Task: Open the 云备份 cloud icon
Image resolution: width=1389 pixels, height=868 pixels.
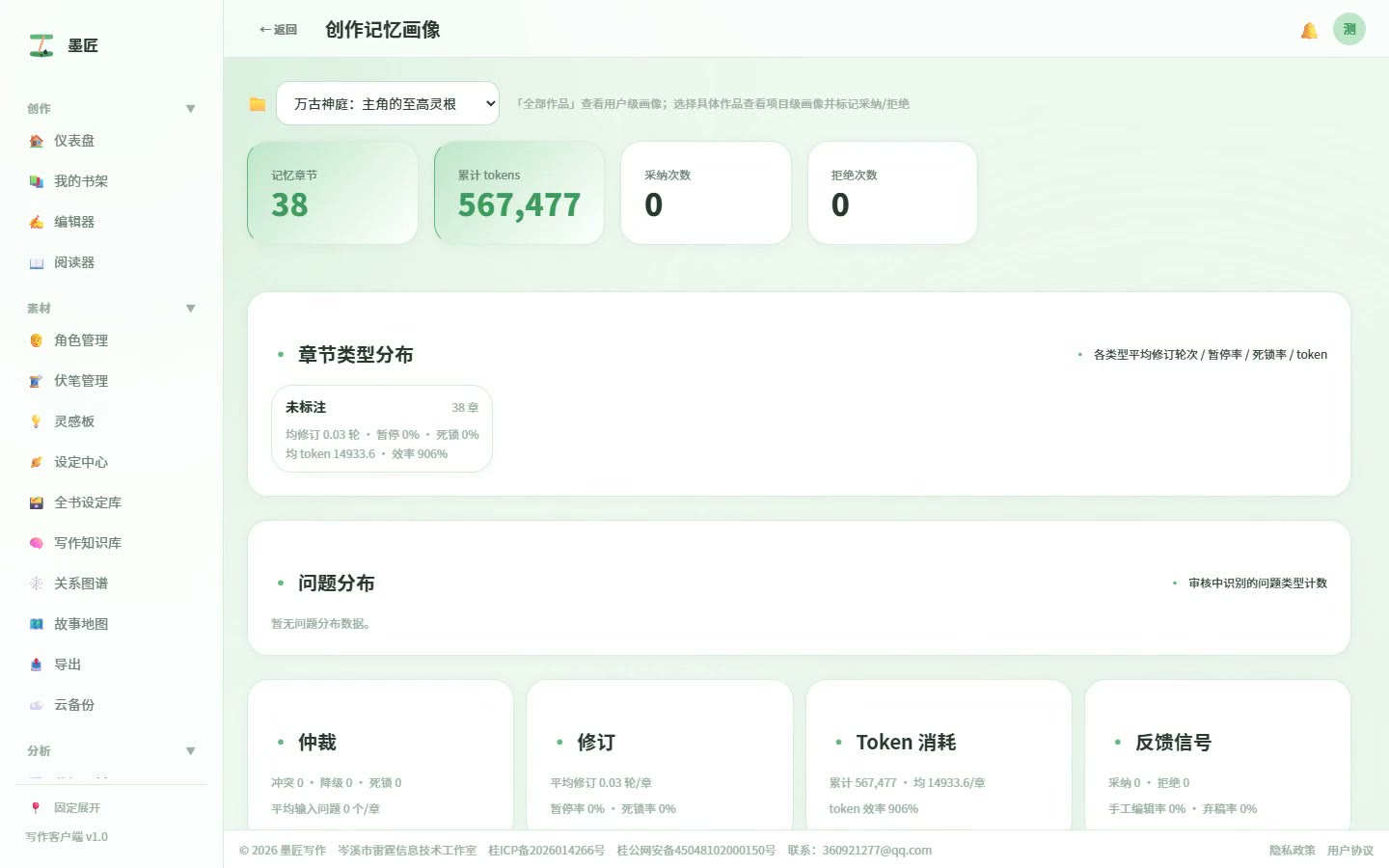Action: [x=36, y=705]
